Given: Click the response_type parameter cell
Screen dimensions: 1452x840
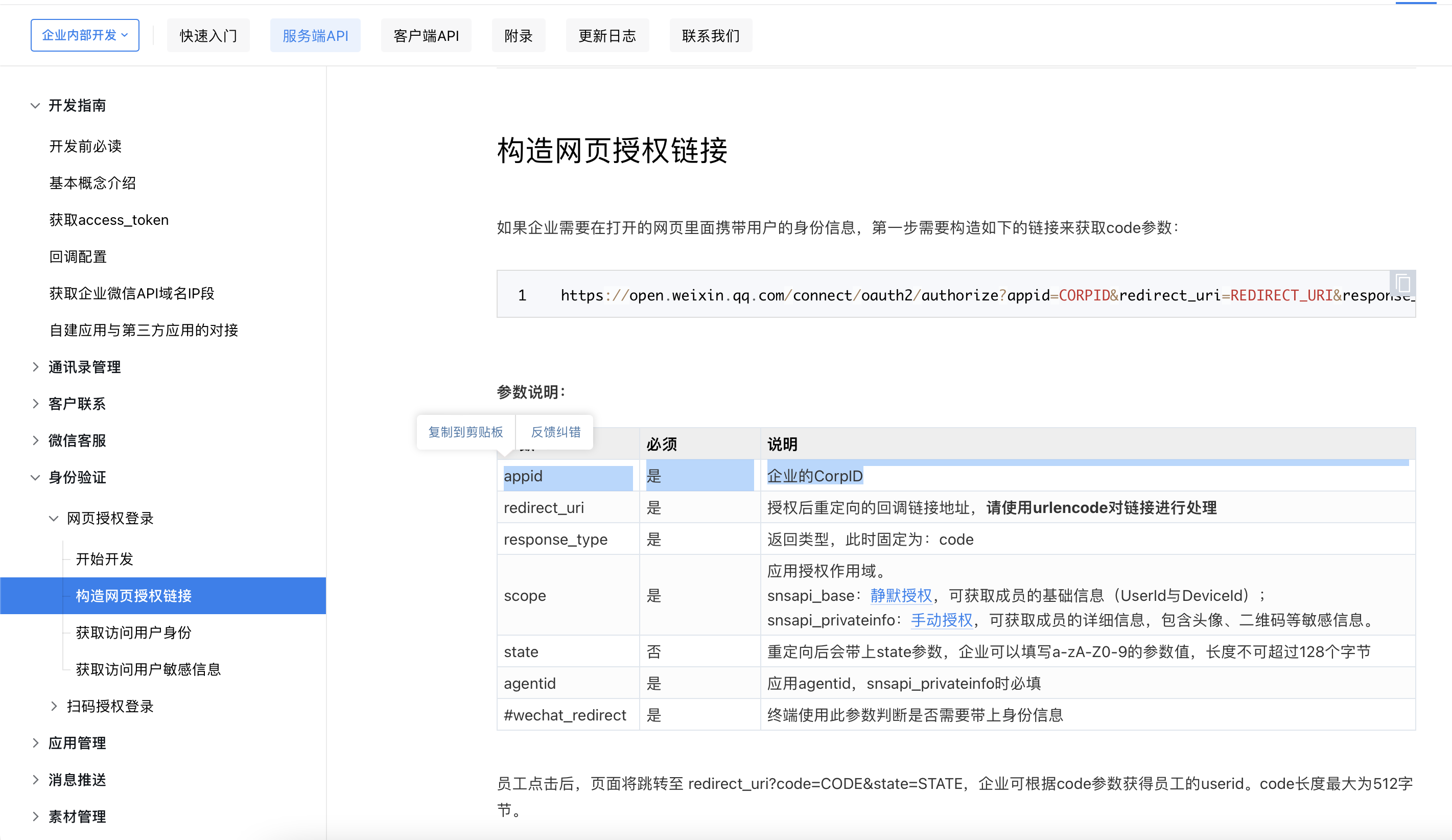Looking at the screenshot, I should [568, 539].
